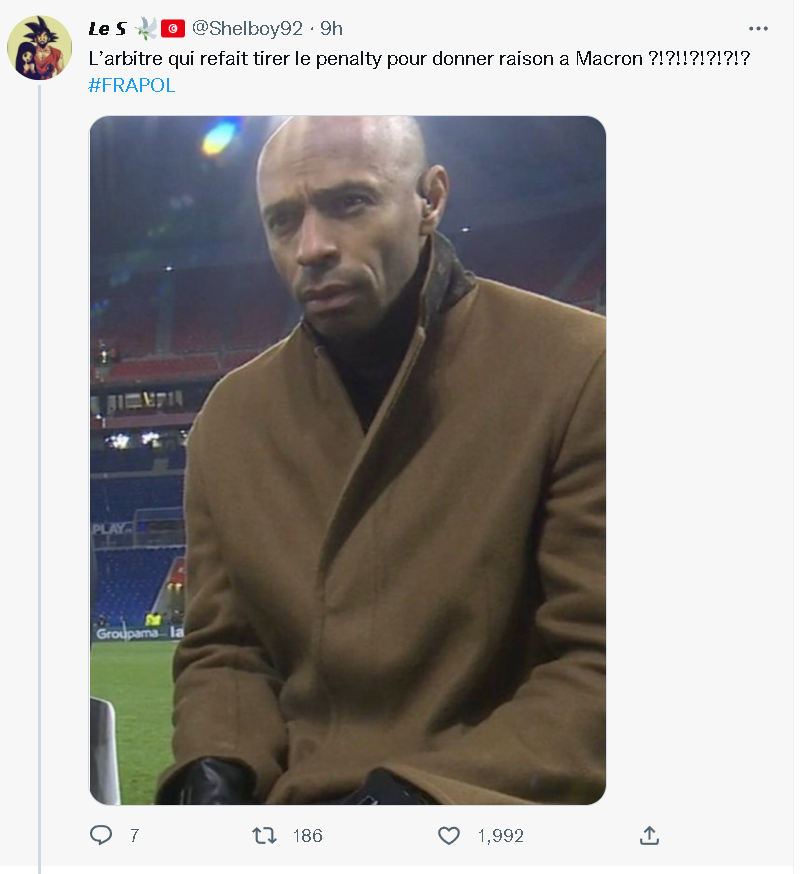Image resolution: width=803 pixels, height=874 pixels.
Task: Click the Tunisia flag emoji beside name
Action: 173,29
